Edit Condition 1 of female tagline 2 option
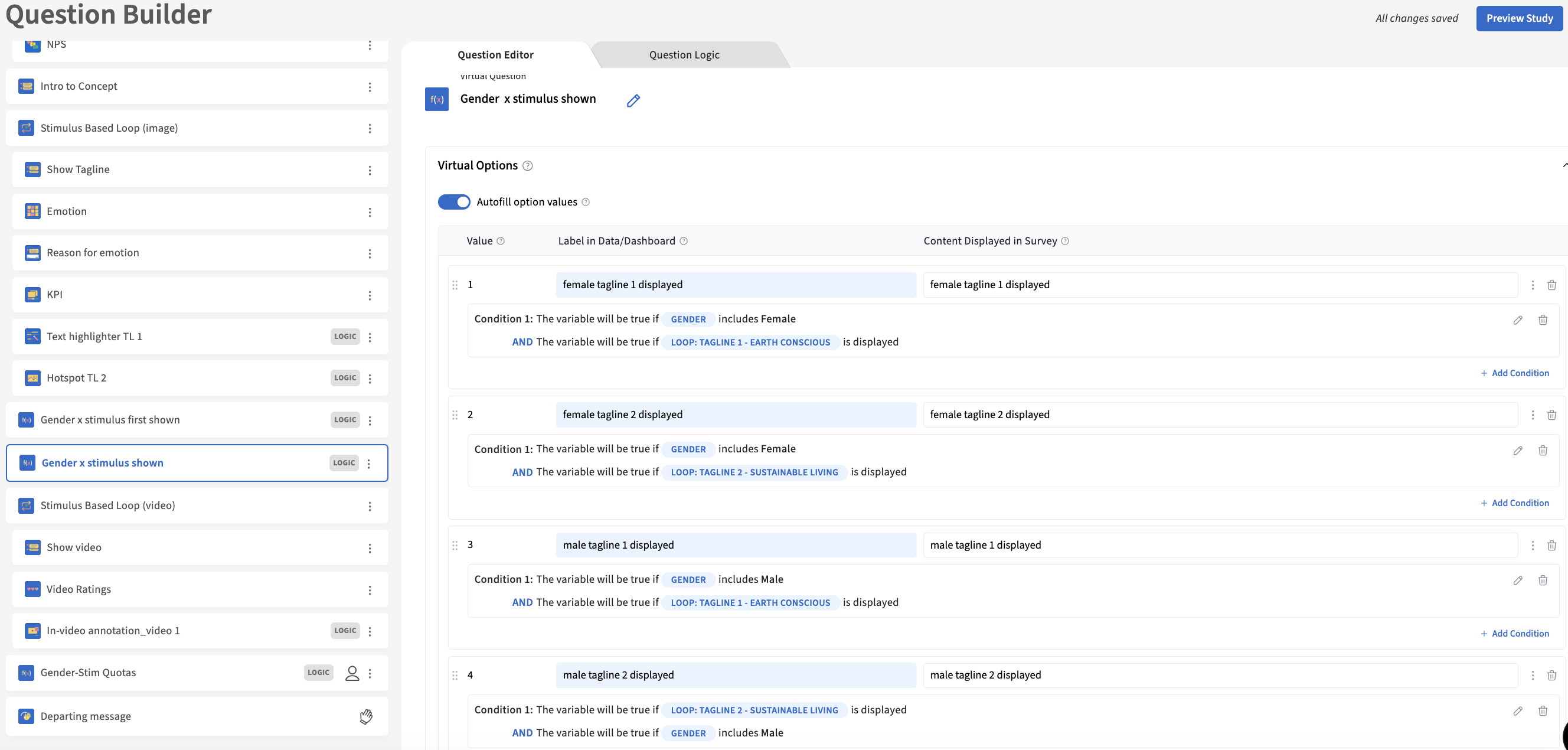Viewport: 1568px width, 750px height. tap(1517, 451)
